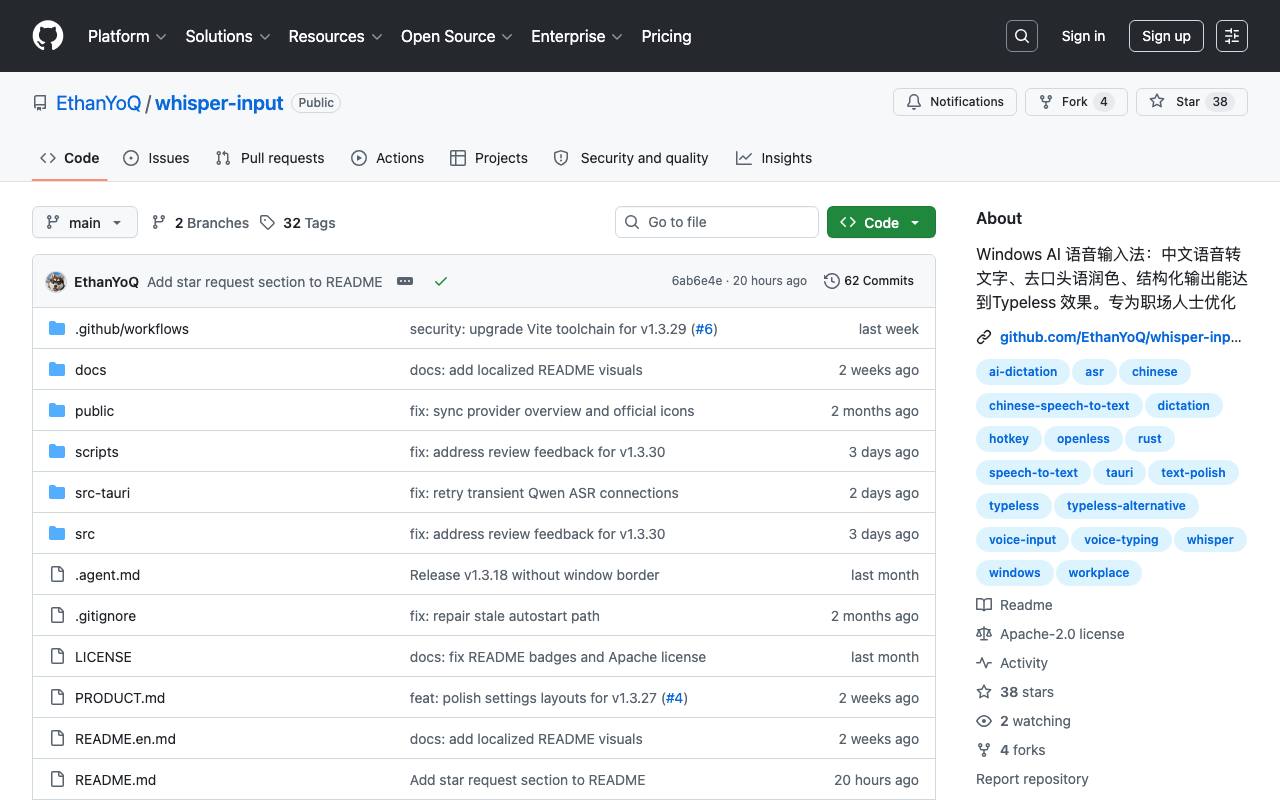Select the typeless-alternative topic tag
The width and height of the screenshot is (1280, 800).
point(1126,506)
